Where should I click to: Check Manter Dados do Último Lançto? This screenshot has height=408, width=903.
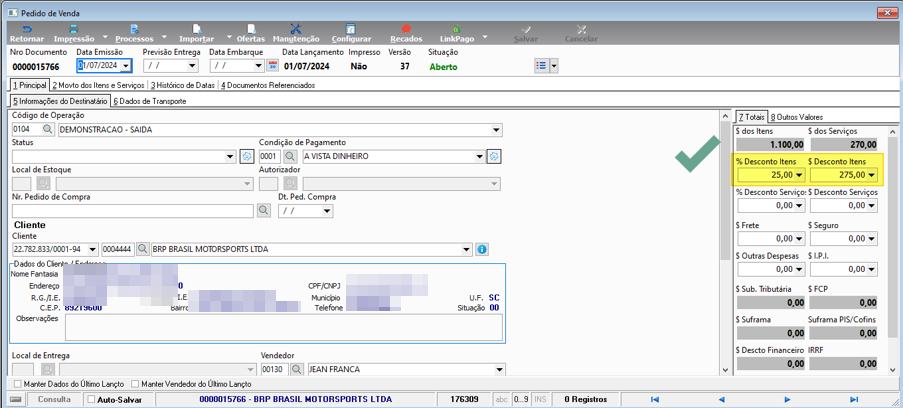point(18,384)
